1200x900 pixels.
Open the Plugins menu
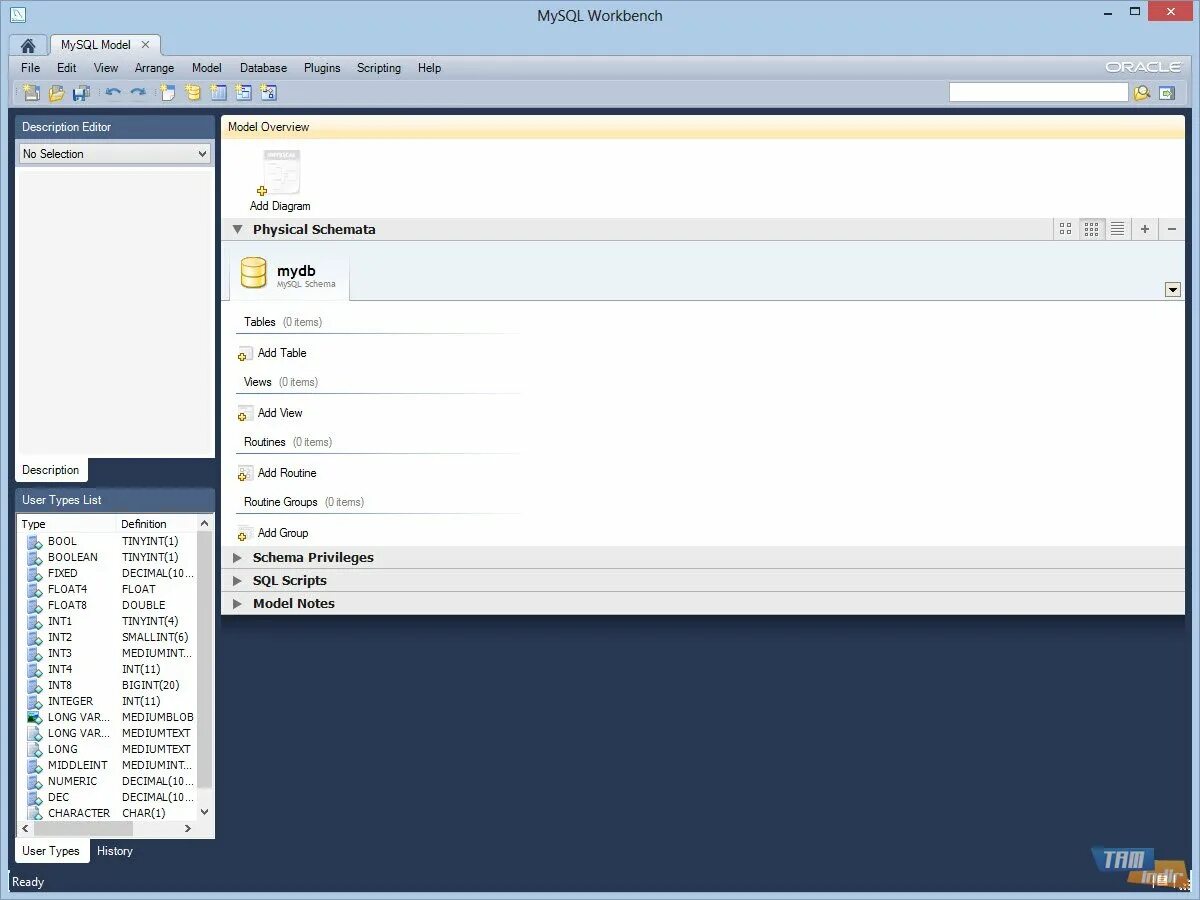[x=322, y=68]
